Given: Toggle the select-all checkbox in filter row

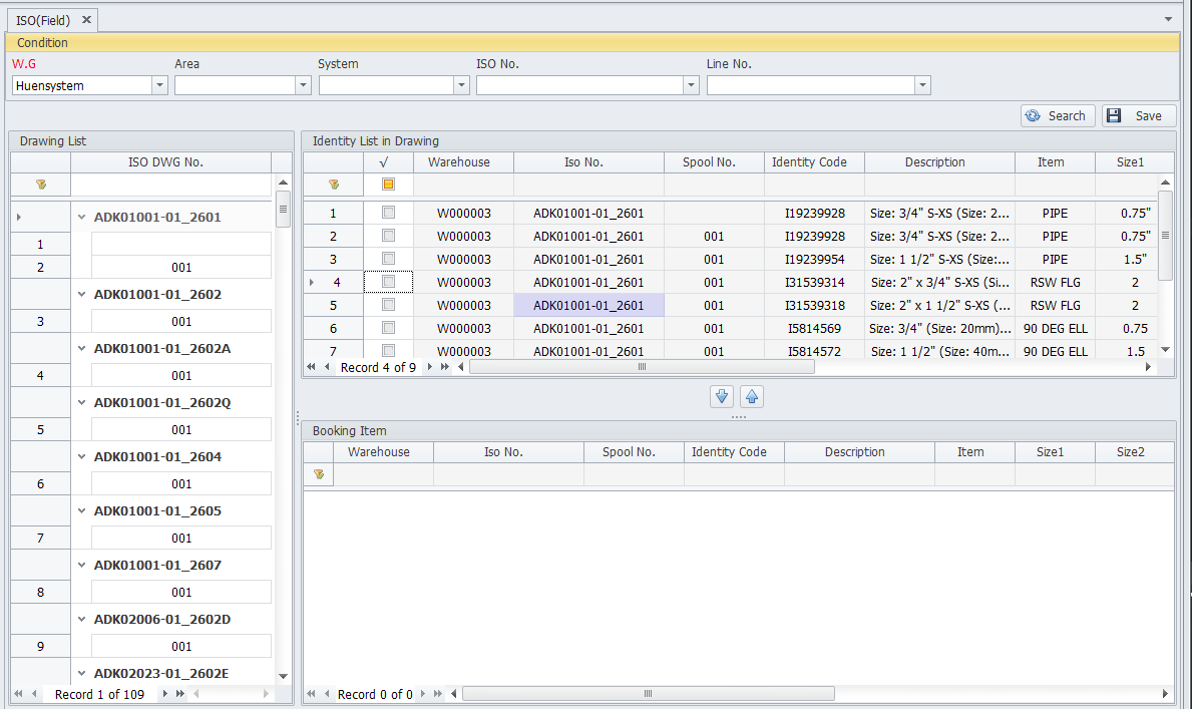Looking at the screenshot, I should 388,185.
